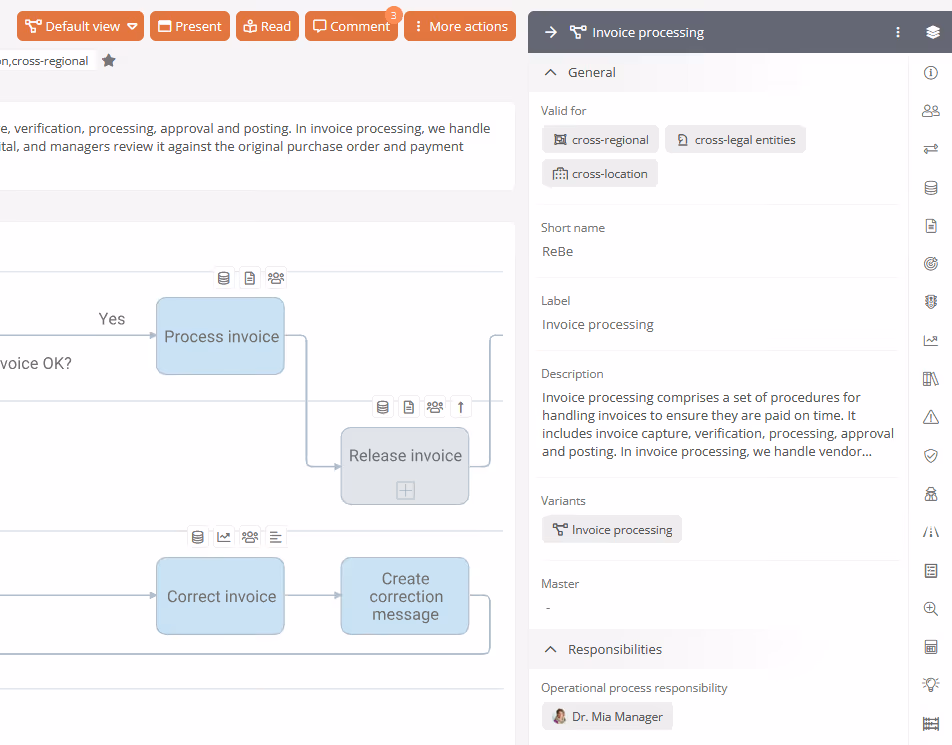Click the cross-regional tag
This screenshot has height=745, width=952.
click(x=600, y=140)
